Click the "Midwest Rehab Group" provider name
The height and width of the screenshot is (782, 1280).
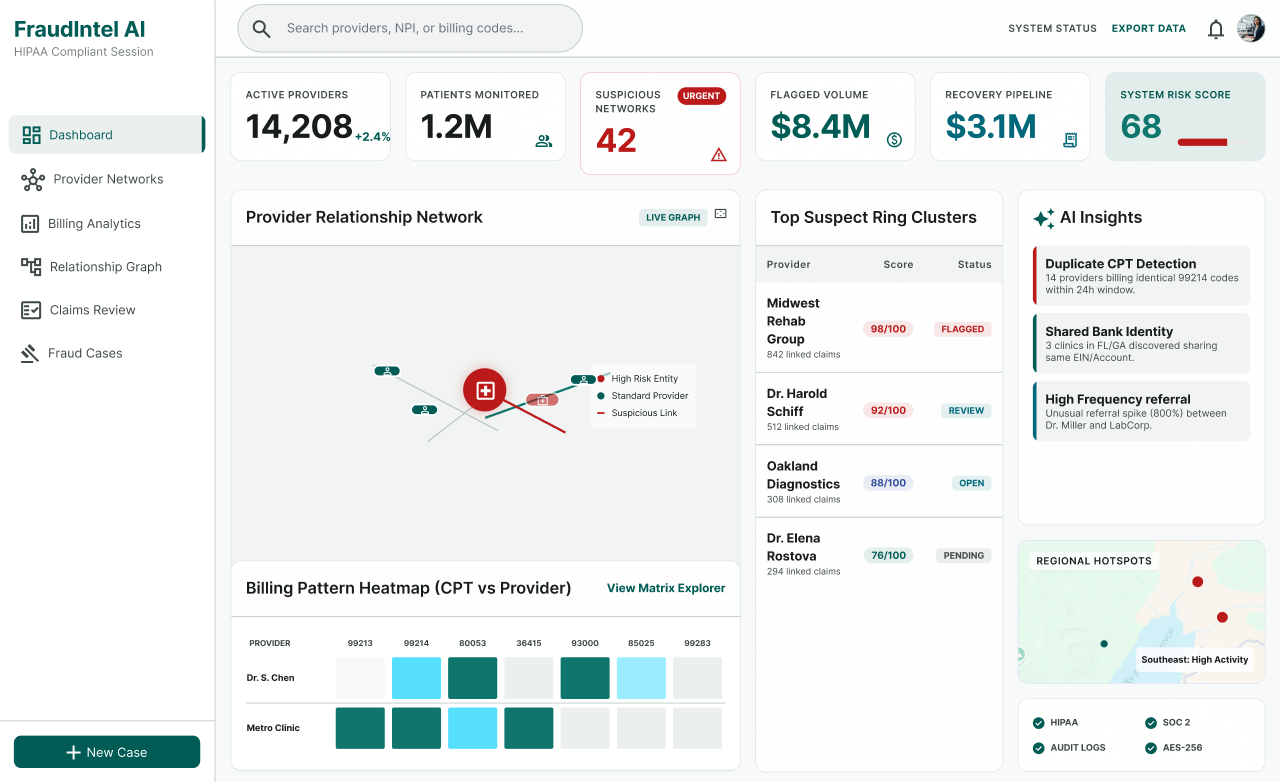pyautogui.click(x=793, y=321)
